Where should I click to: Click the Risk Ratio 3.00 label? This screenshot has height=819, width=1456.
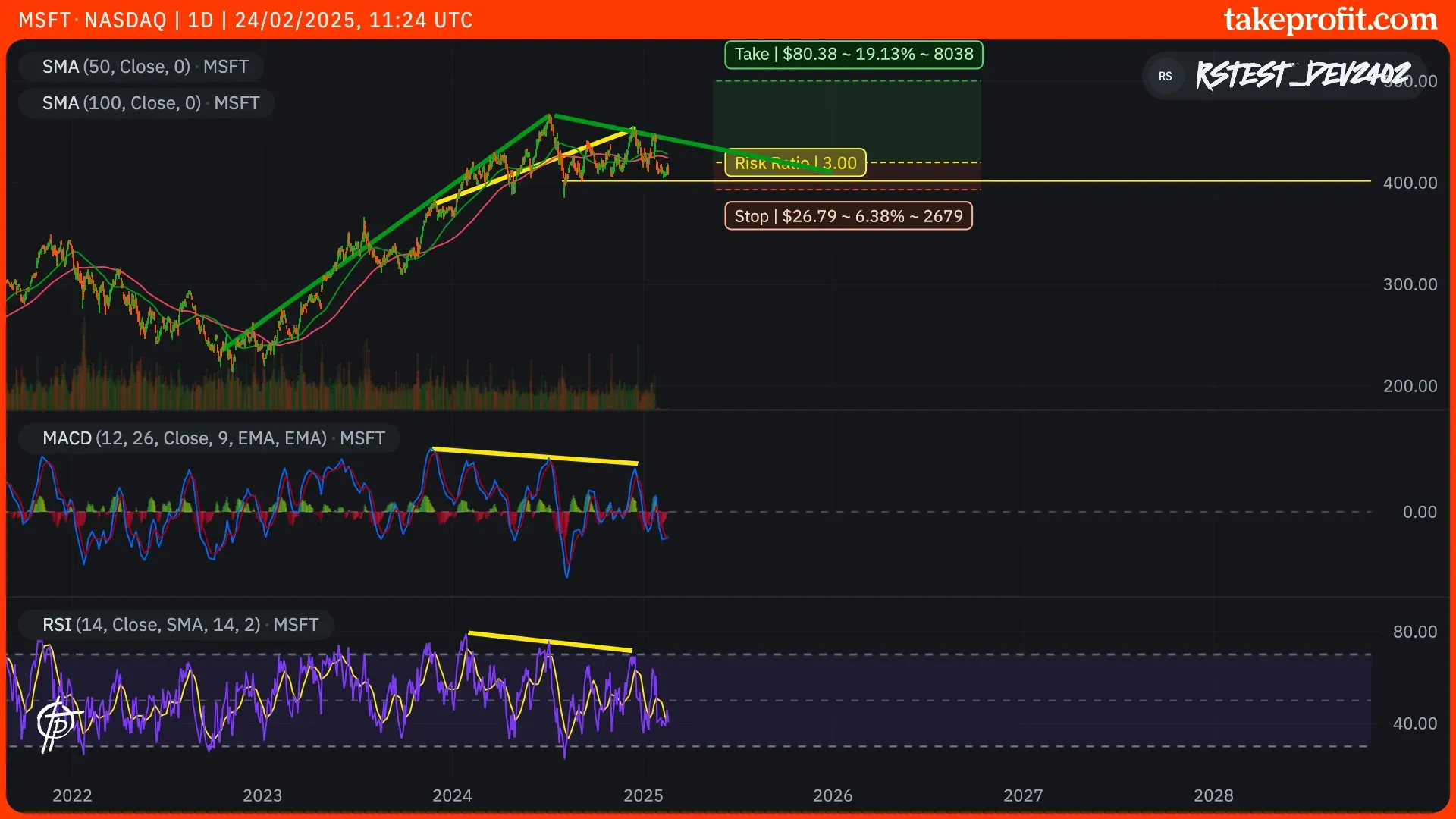click(795, 162)
